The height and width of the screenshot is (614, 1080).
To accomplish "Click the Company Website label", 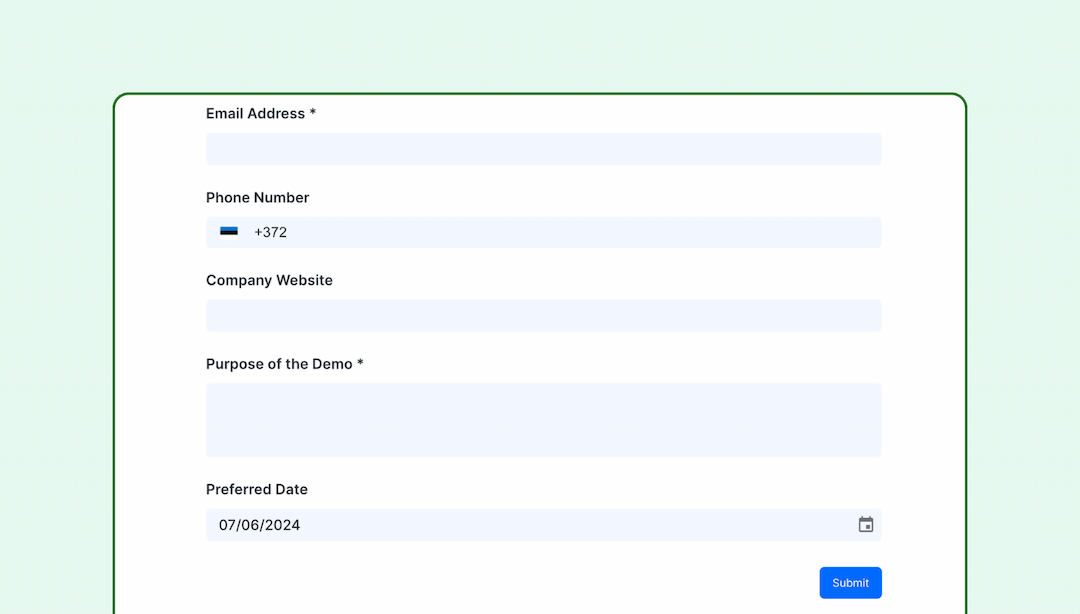I will pyautogui.click(x=269, y=280).
